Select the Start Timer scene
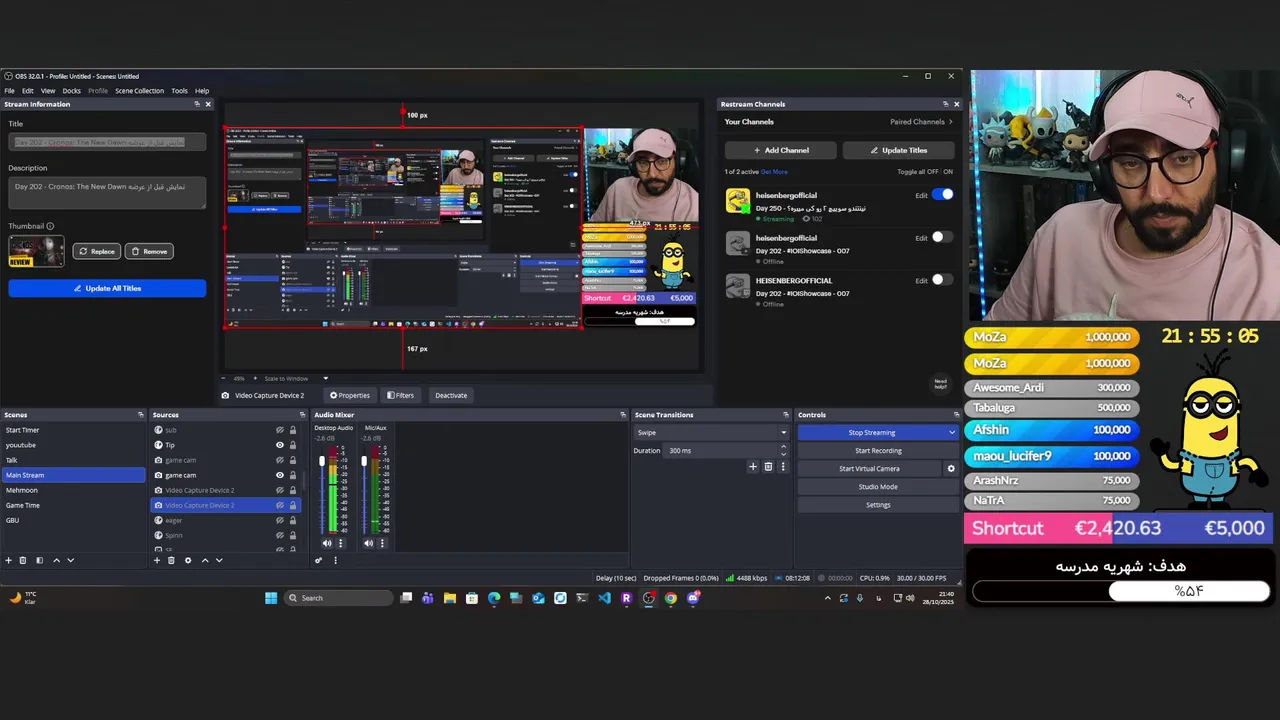Image resolution: width=1280 pixels, height=720 pixels. click(x=73, y=430)
